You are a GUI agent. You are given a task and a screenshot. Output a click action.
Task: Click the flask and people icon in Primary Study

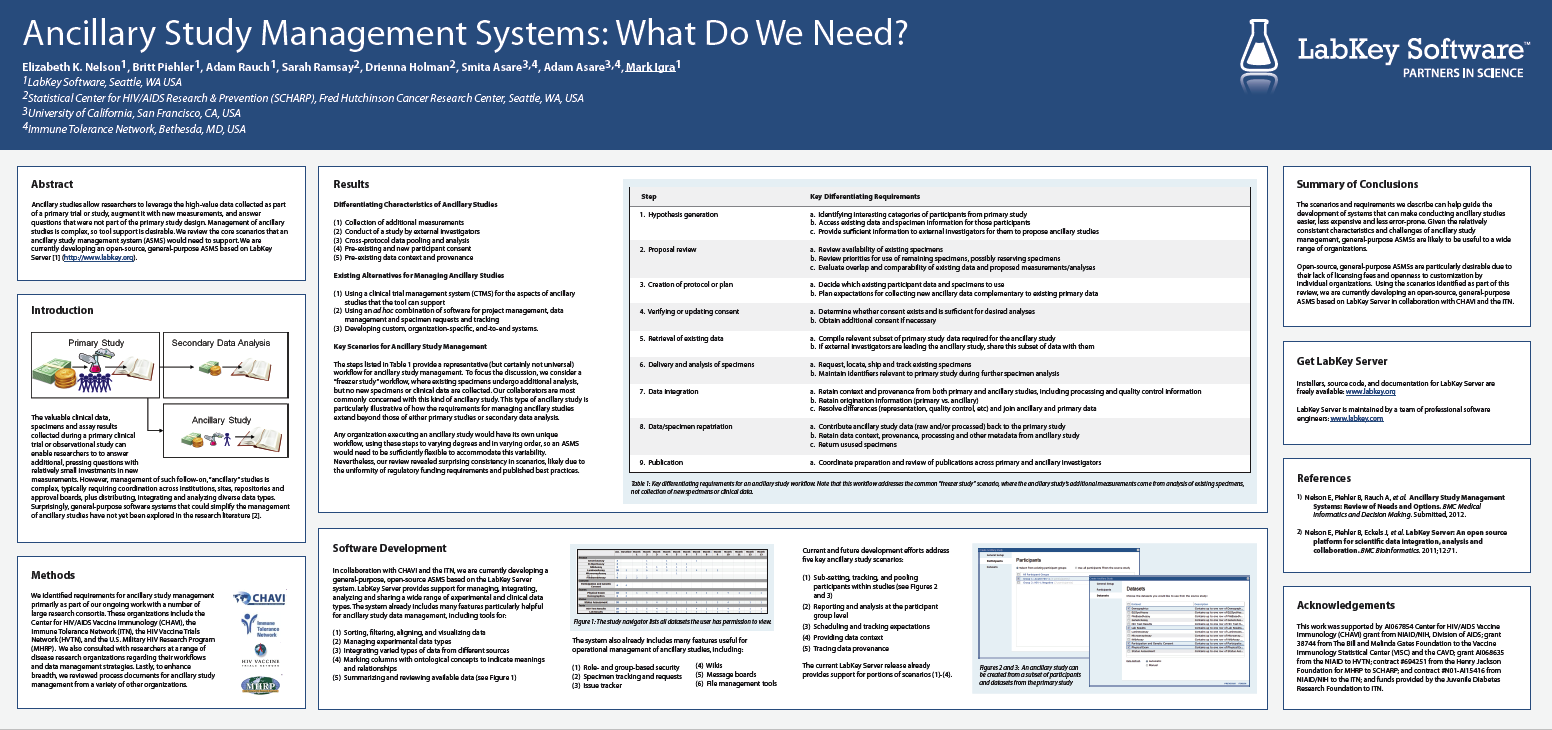point(97,372)
